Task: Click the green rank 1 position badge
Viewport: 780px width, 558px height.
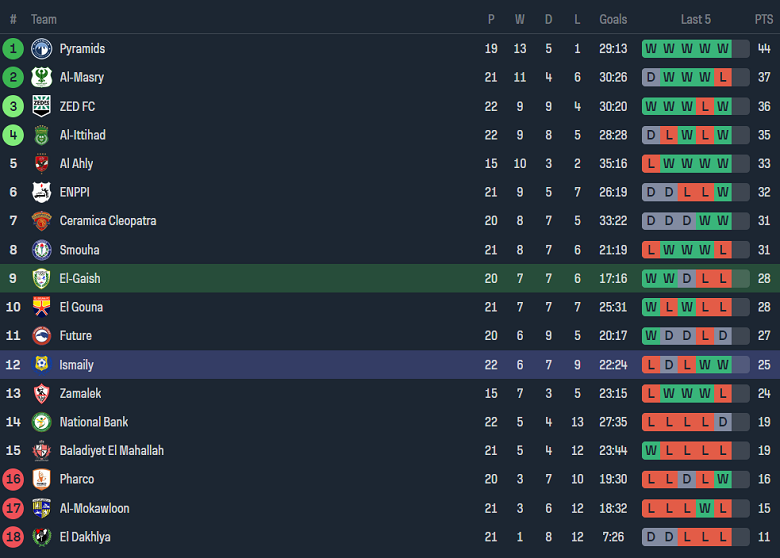Action: [13, 49]
